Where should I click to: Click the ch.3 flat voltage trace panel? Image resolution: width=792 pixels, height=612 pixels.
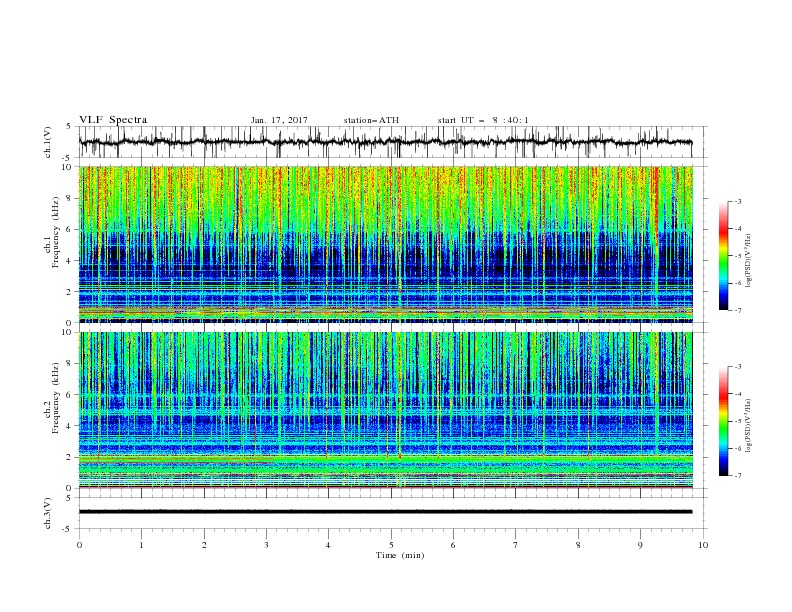click(392, 513)
